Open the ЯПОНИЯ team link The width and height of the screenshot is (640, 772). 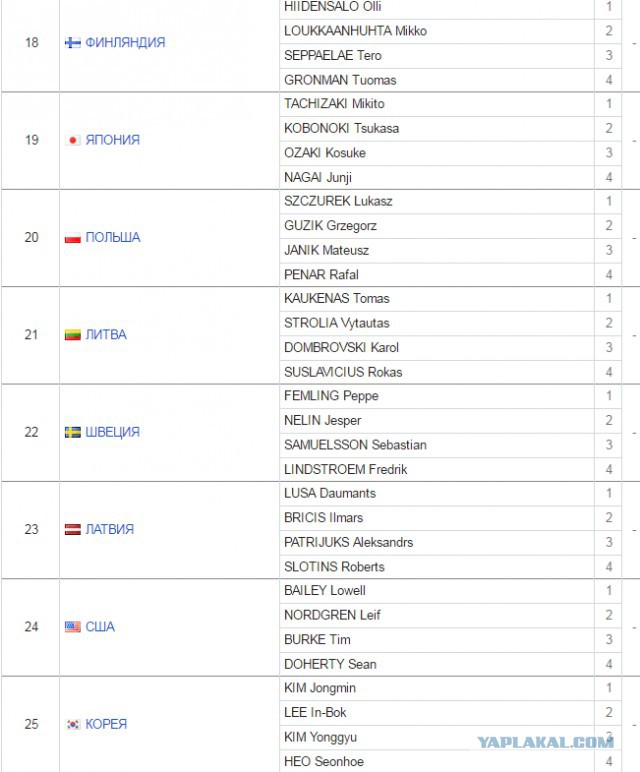click(x=113, y=140)
